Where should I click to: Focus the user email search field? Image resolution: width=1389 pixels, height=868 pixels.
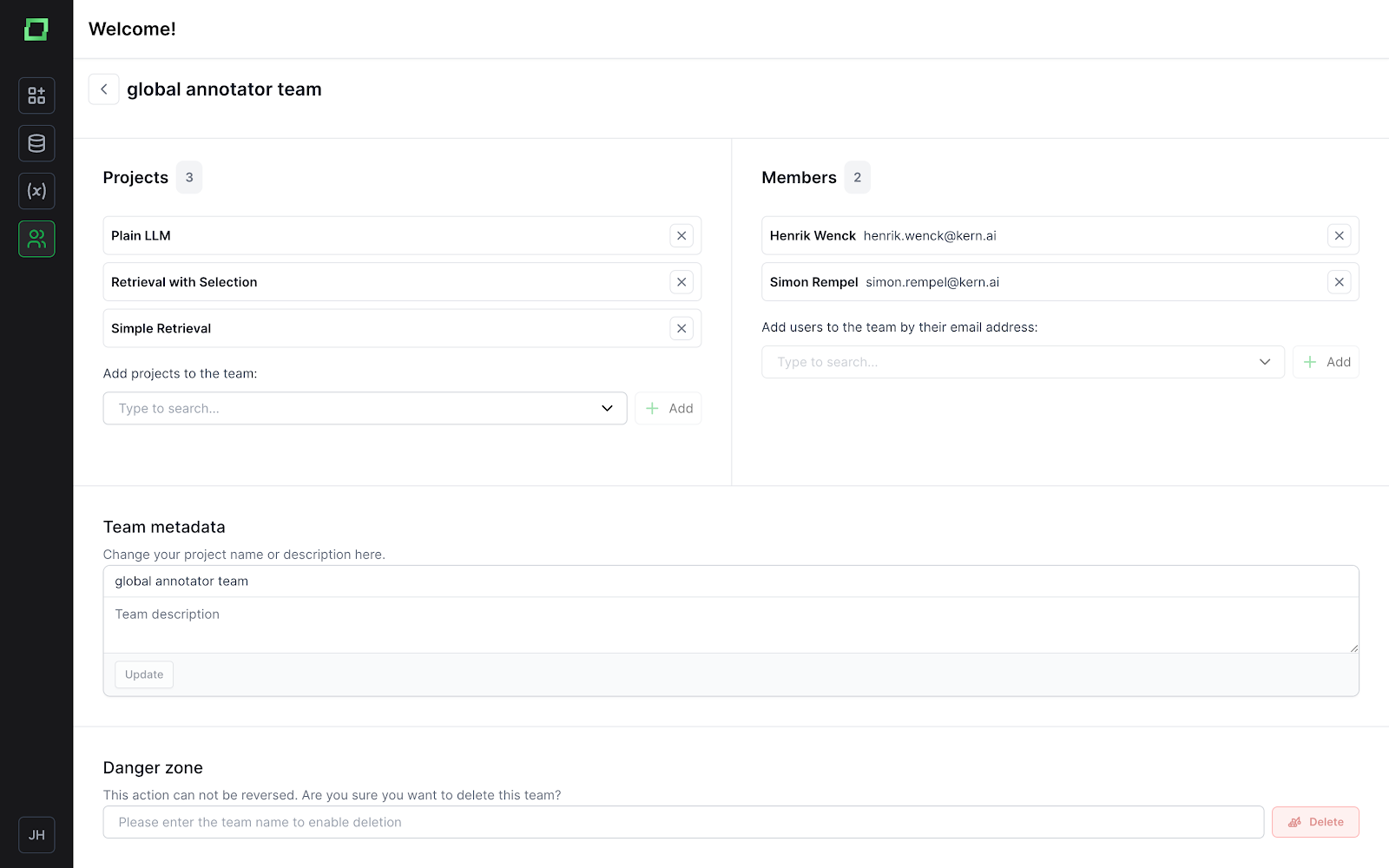(1023, 362)
